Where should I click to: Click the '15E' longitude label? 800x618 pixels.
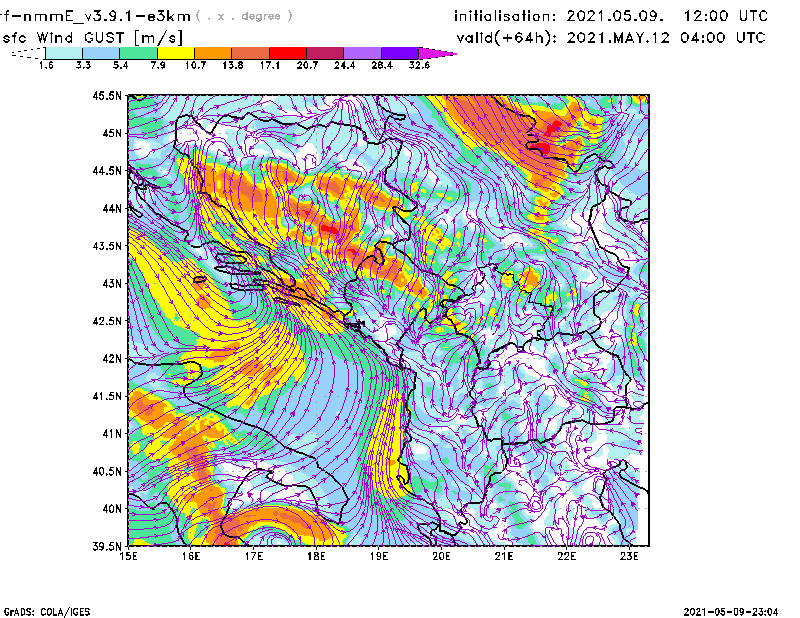[x=128, y=556]
